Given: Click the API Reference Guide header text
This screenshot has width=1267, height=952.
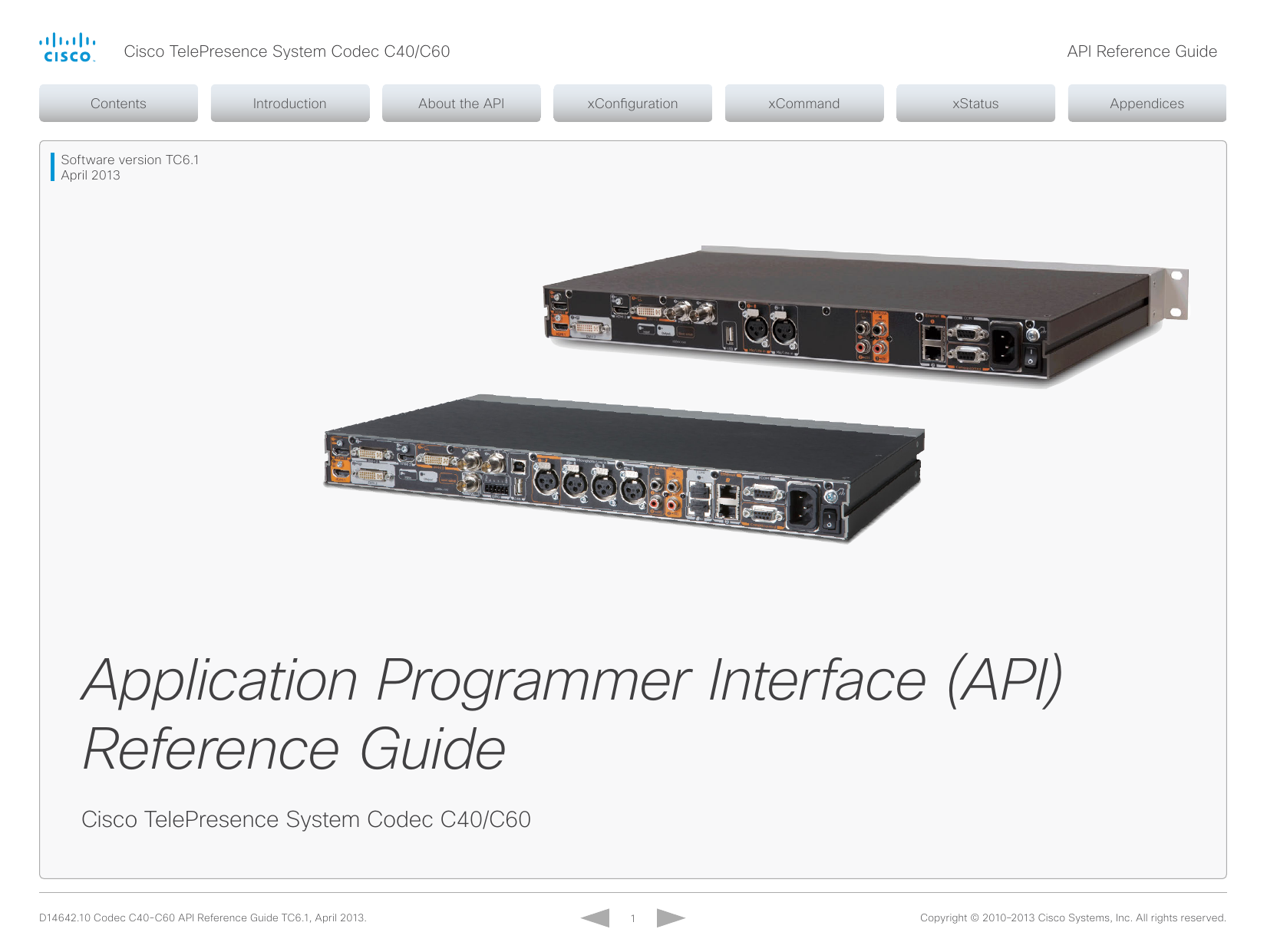Looking at the screenshot, I should (x=1142, y=51).
